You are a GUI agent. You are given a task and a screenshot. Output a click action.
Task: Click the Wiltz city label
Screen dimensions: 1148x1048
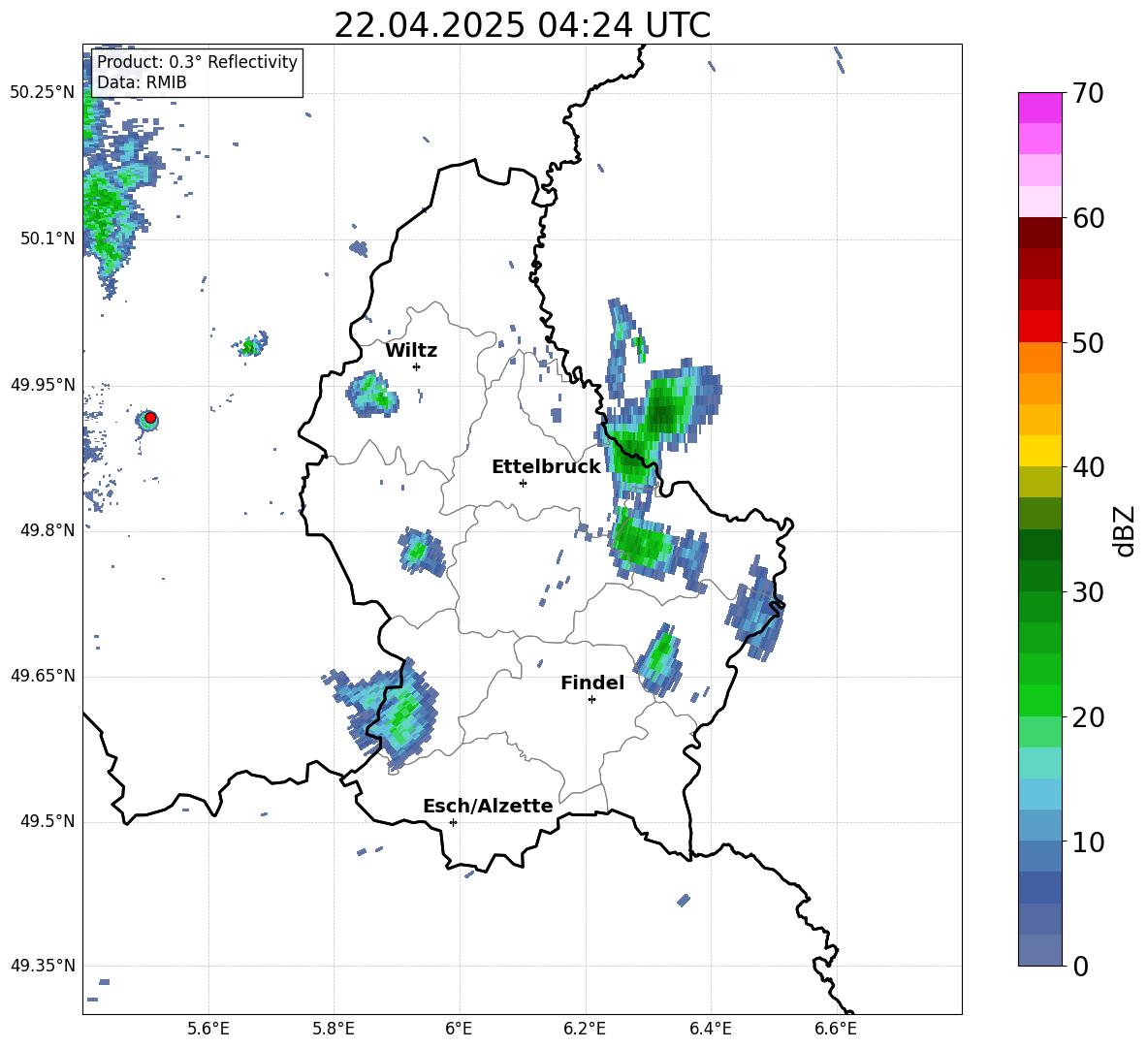pyautogui.click(x=411, y=351)
